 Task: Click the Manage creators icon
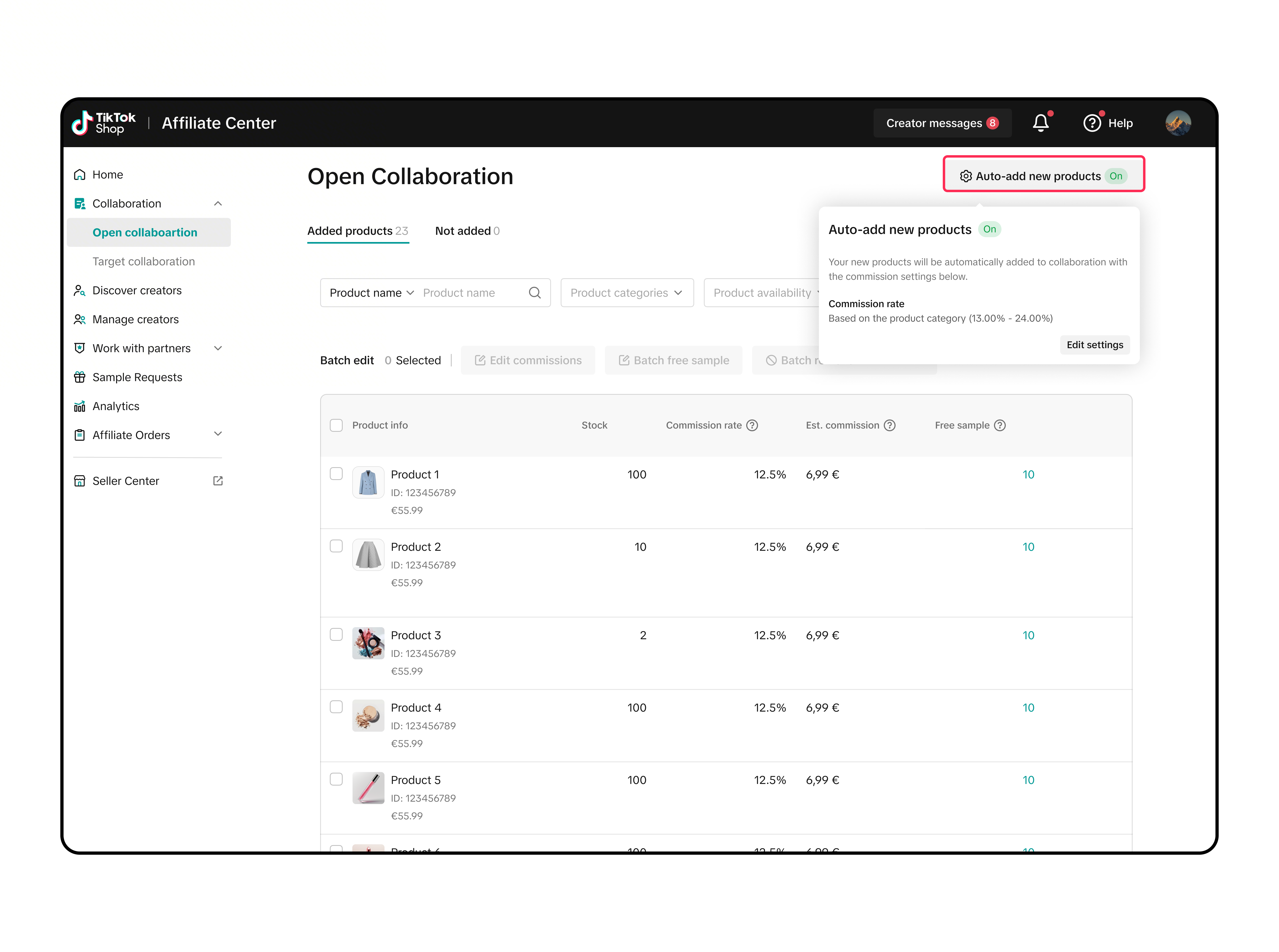(x=80, y=319)
